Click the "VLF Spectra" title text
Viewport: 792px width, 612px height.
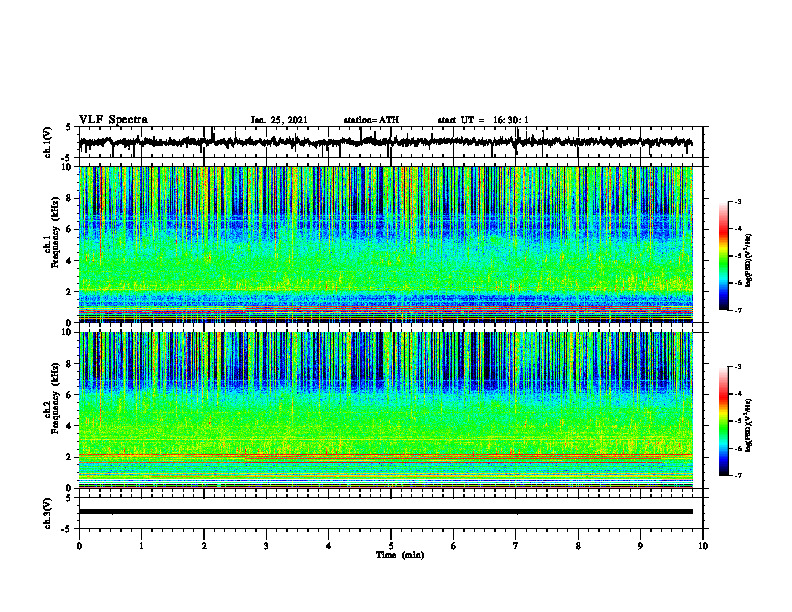click(x=113, y=120)
